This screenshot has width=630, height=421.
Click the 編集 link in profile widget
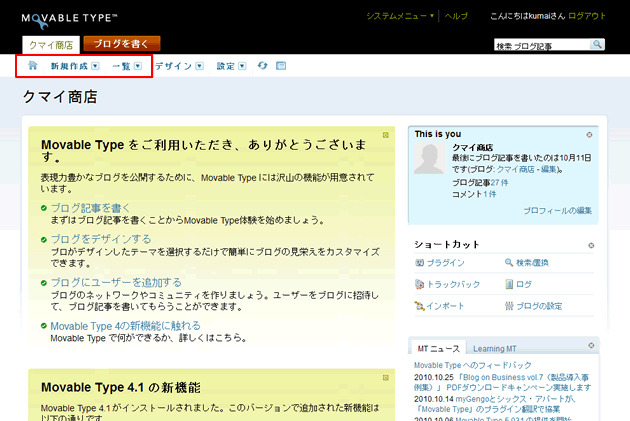(x=549, y=170)
